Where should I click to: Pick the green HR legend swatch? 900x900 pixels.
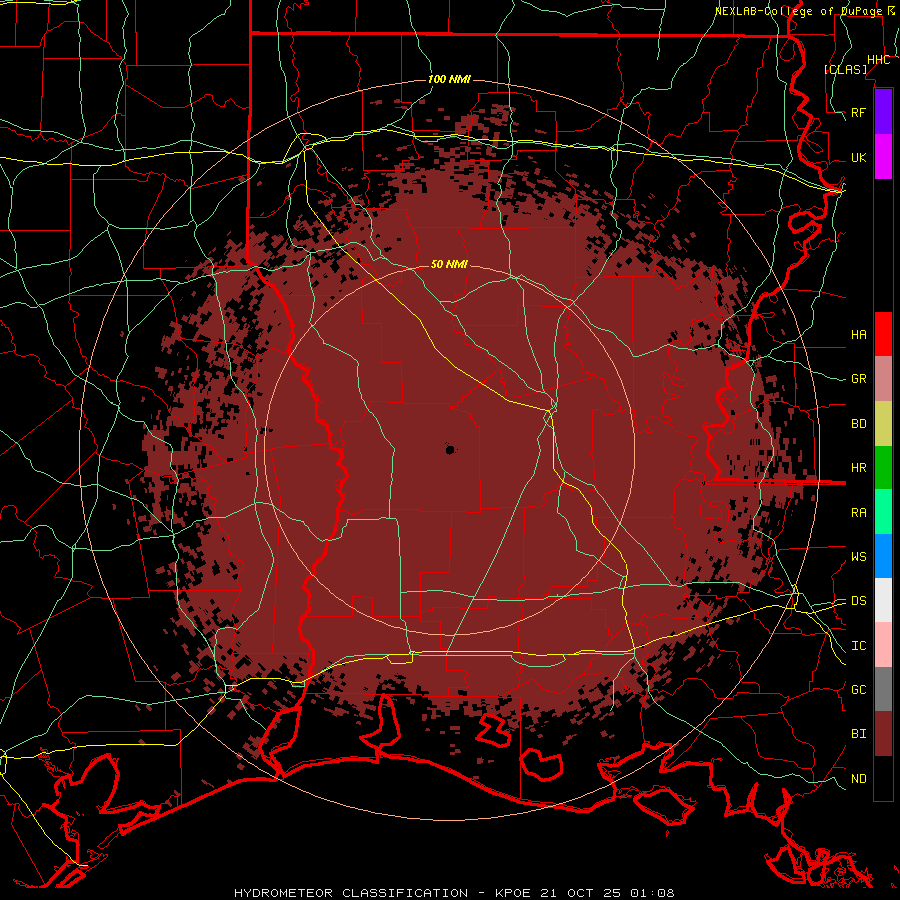tap(883, 468)
